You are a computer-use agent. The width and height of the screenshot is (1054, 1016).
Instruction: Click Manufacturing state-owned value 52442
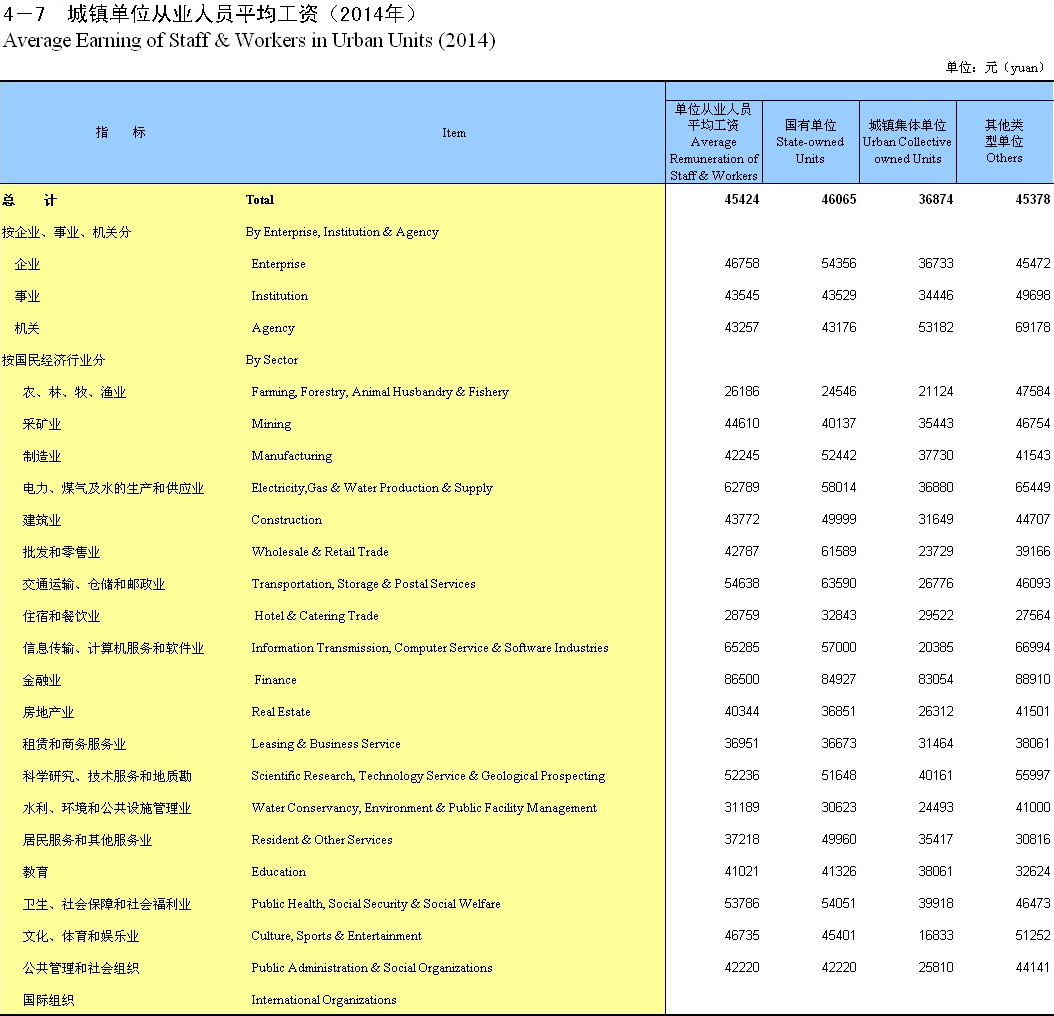(838, 455)
